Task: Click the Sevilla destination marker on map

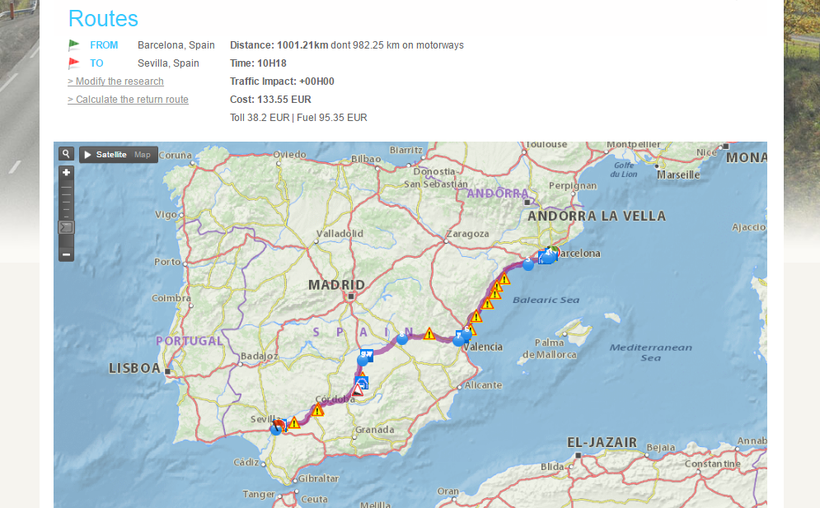Action: click(x=278, y=426)
